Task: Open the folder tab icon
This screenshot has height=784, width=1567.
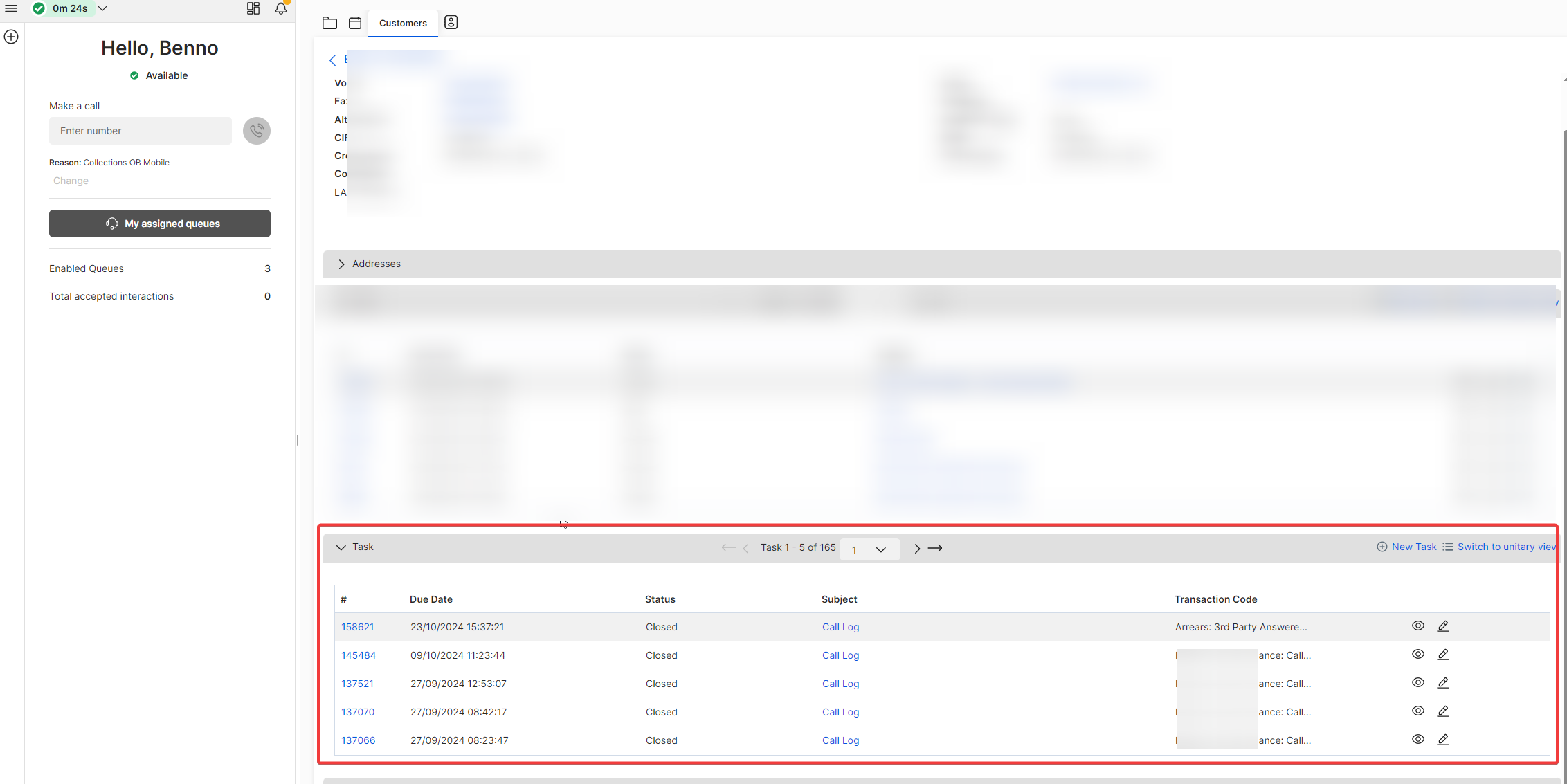Action: [x=330, y=23]
